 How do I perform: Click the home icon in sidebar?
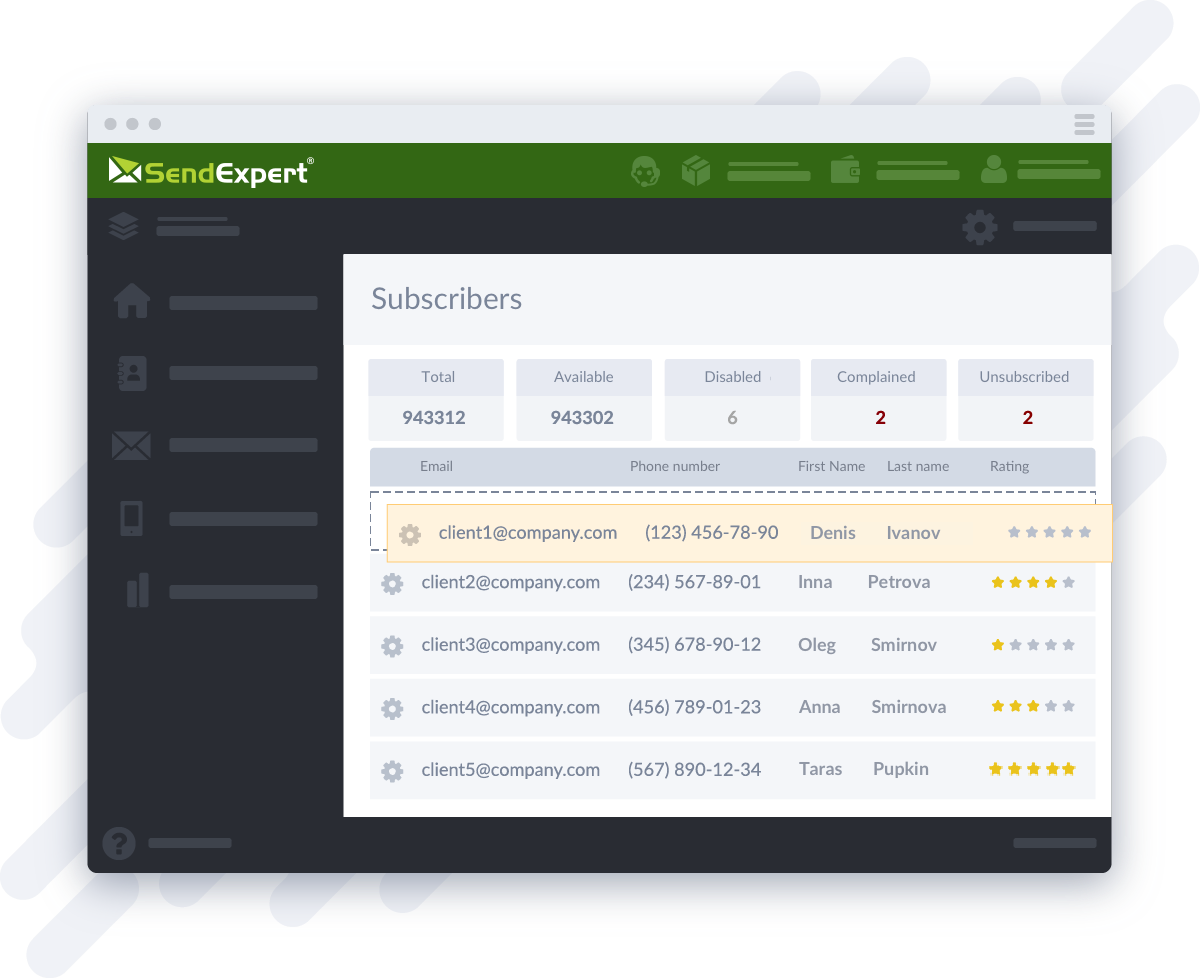[x=132, y=300]
